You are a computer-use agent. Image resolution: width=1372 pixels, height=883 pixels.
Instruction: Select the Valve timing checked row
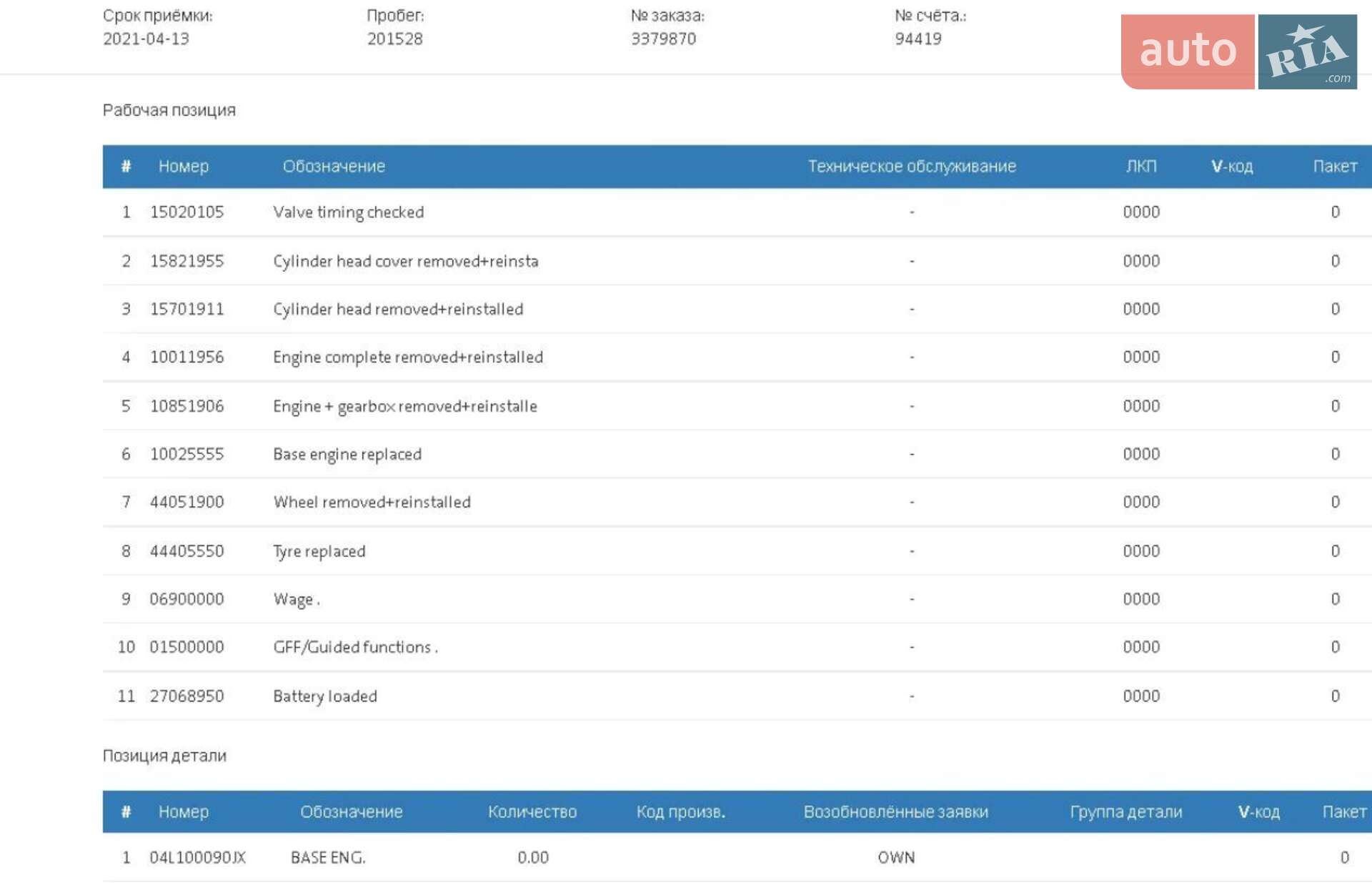pos(737,212)
